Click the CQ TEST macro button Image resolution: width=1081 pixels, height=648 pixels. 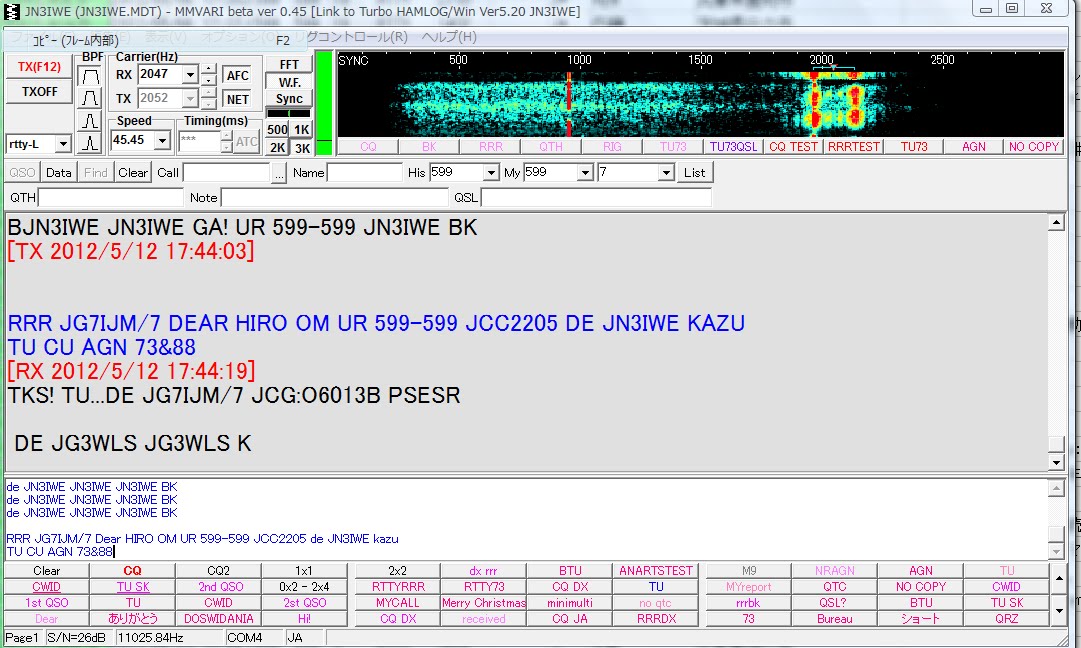(x=794, y=147)
